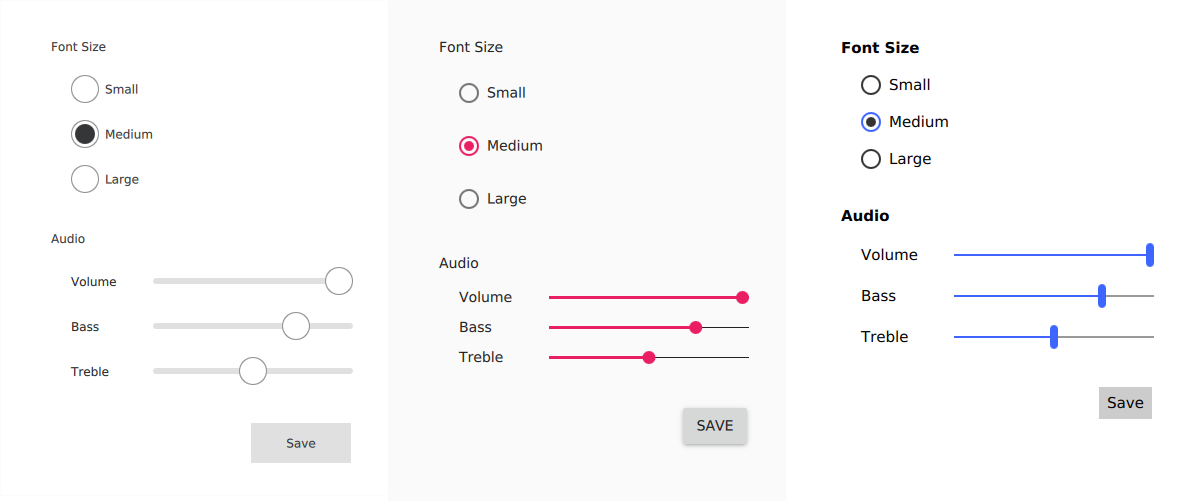This screenshot has width=1178, height=504.
Task: Pick Large under the bold Font Size heading
Action: (871, 159)
